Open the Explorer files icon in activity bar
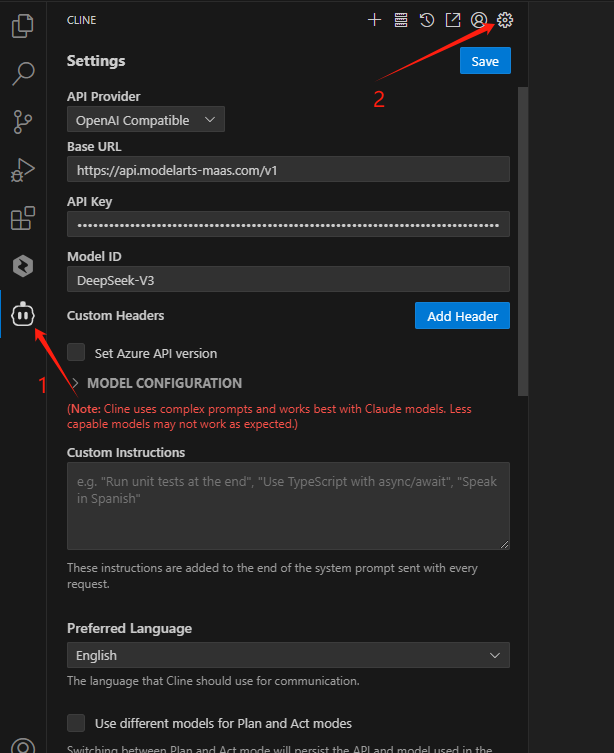Screen dimensions: 614x753 click(x=23, y=25)
